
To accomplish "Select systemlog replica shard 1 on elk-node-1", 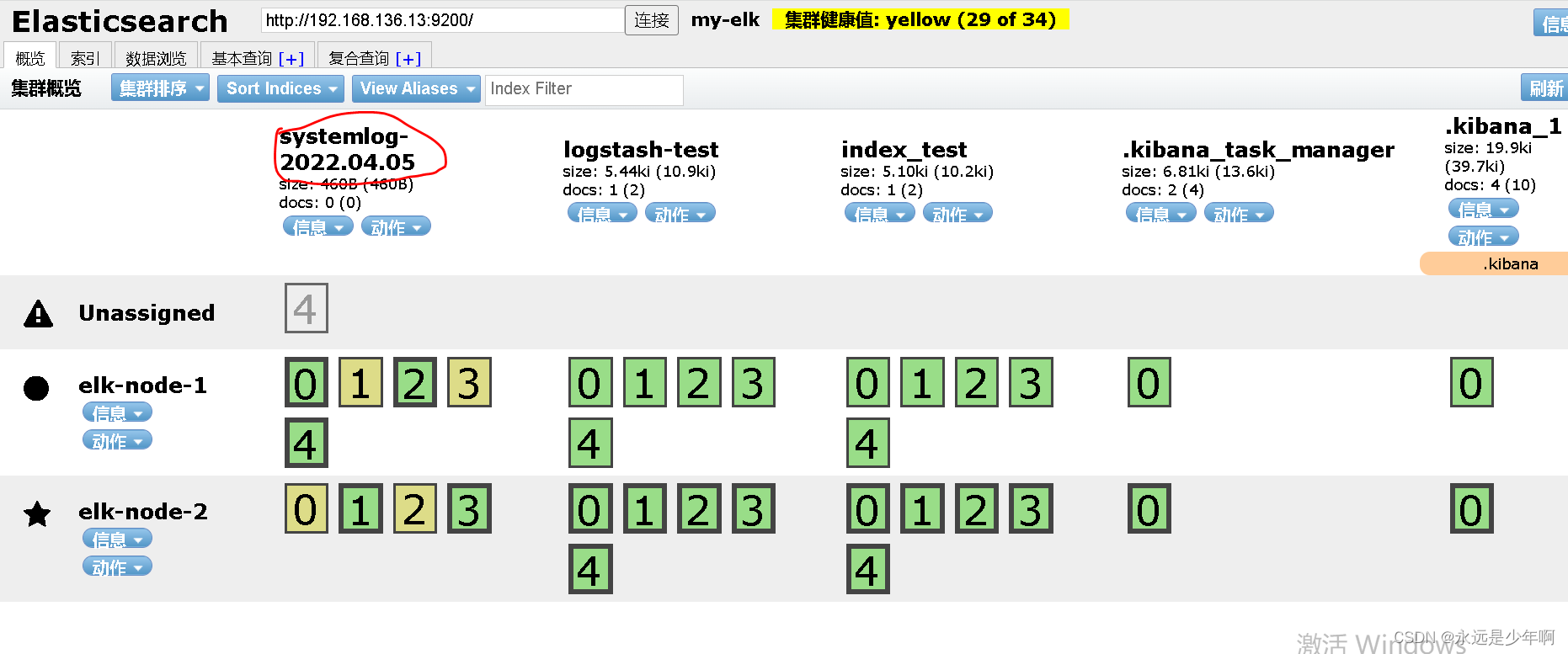I will coord(360,382).
